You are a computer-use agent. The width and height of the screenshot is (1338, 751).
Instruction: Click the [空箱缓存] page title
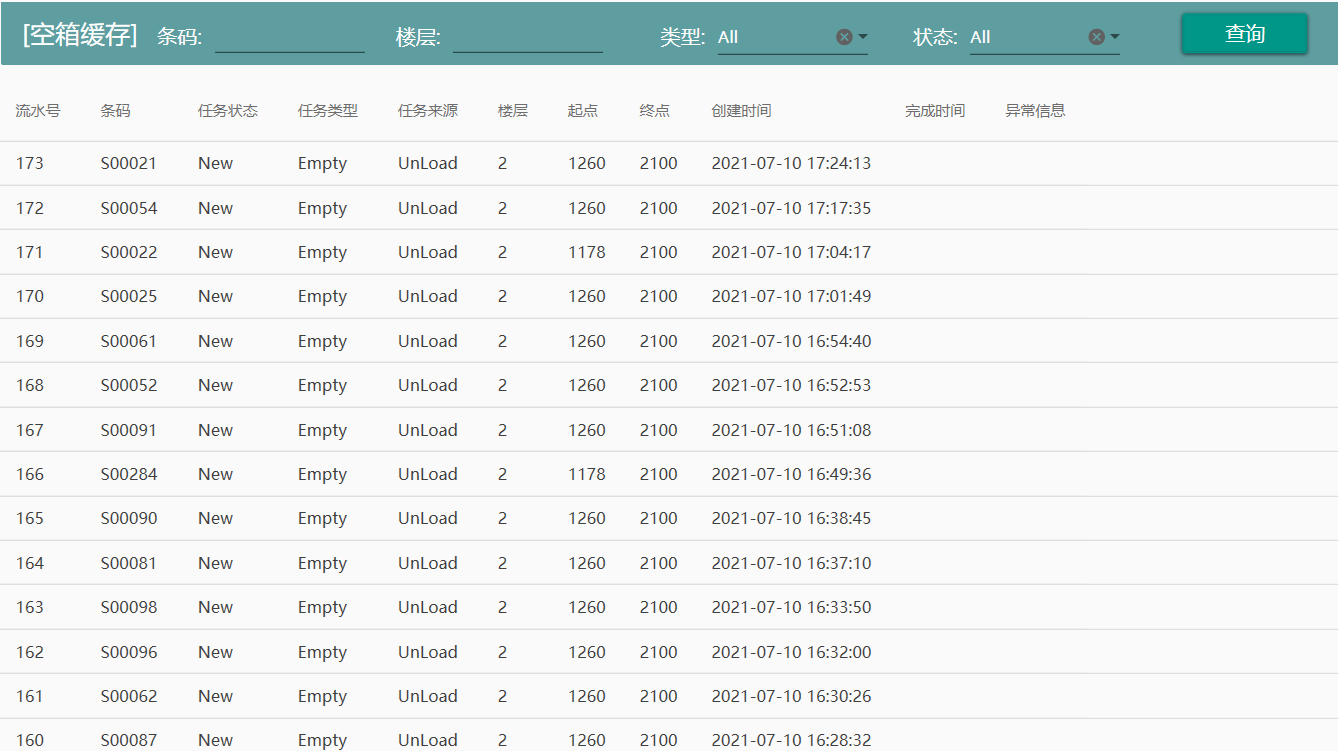pyautogui.click(x=80, y=35)
